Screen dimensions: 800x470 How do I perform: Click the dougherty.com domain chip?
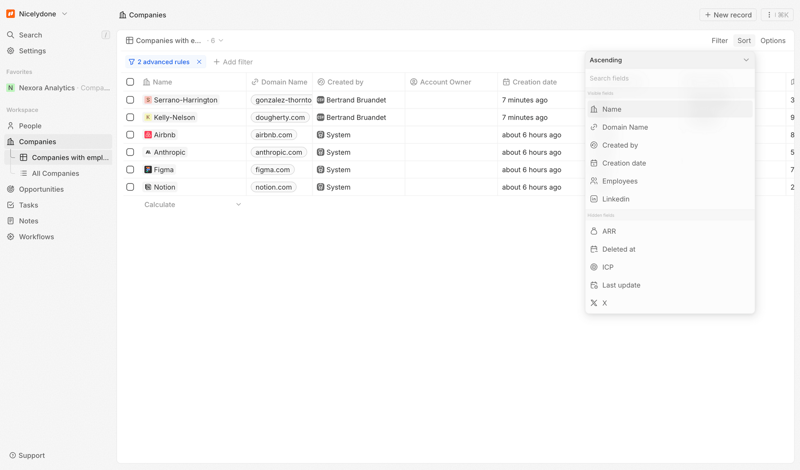click(280, 117)
